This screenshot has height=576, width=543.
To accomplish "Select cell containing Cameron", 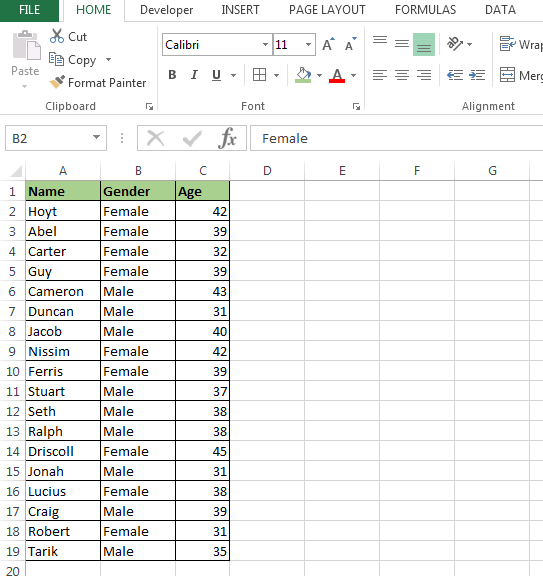I will coord(63,291).
